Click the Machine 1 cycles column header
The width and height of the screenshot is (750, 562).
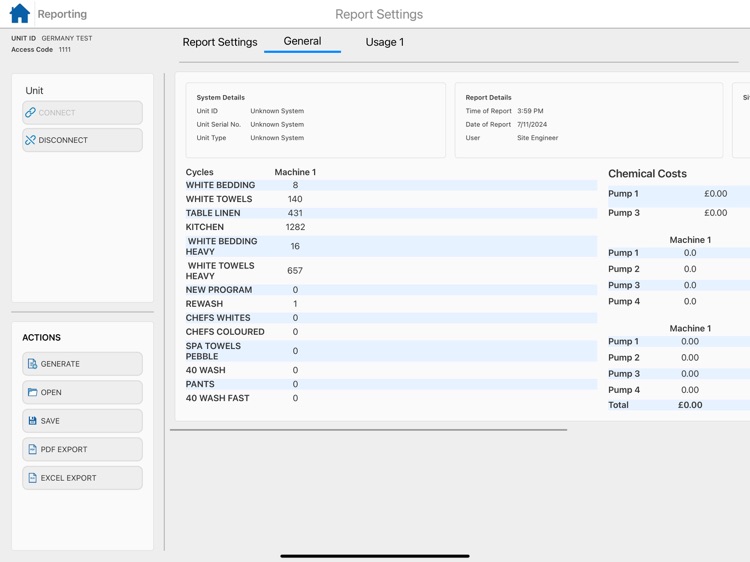click(x=295, y=172)
